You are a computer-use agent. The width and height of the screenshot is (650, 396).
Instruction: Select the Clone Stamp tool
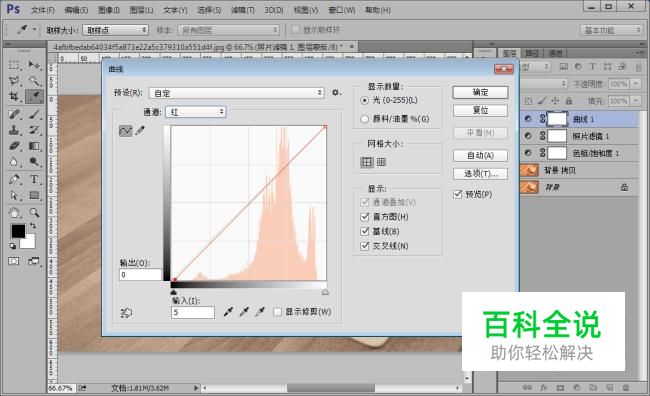[14, 130]
